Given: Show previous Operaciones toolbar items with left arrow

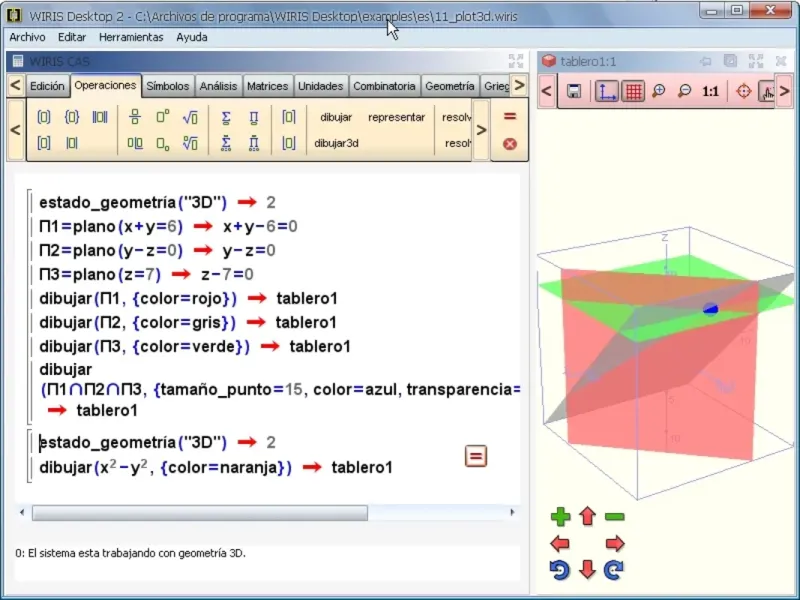Looking at the screenshot, I should click(x=15, y=130).
